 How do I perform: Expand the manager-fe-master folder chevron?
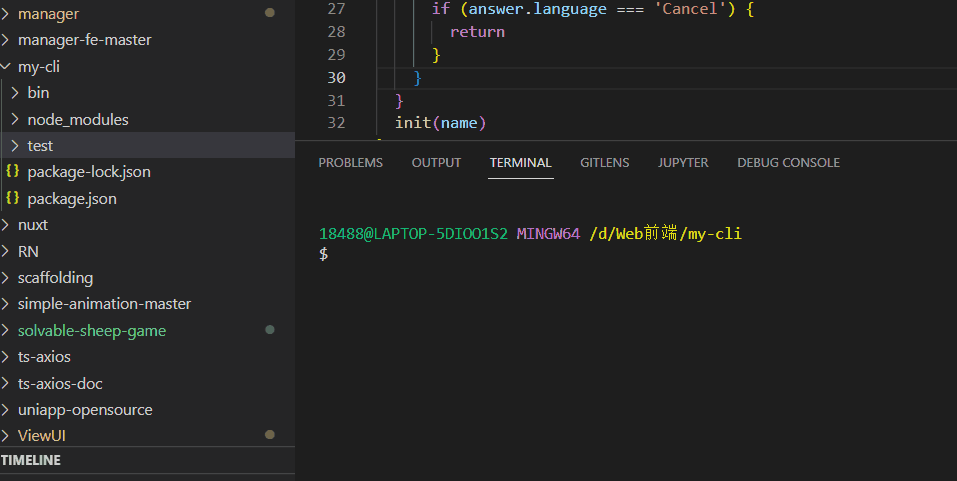(x=5, y=40)
